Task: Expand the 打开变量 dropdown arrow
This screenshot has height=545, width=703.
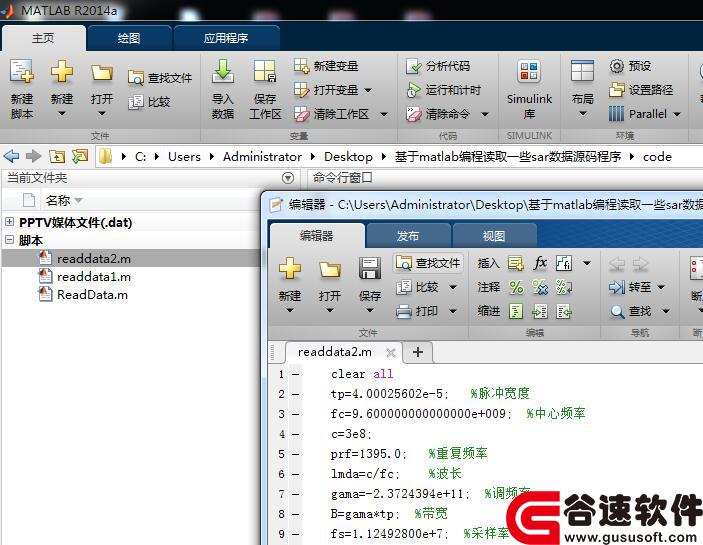Action: point(368,90)
